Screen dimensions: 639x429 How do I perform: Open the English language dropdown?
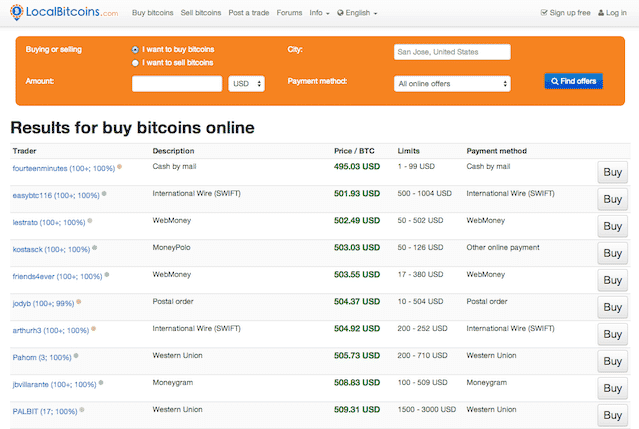coord(357,13)
